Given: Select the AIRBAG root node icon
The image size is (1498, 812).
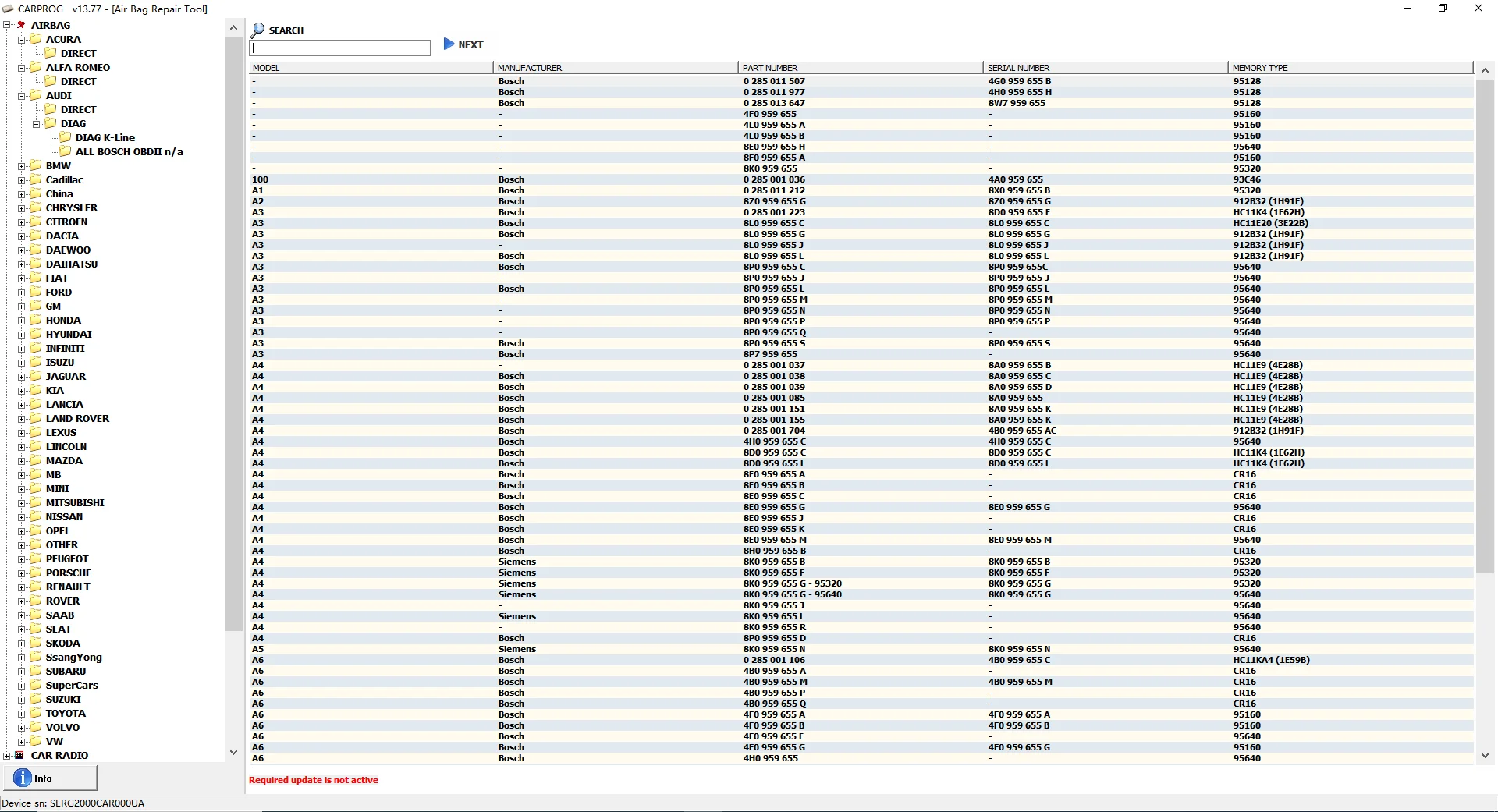Looking at the screenshot, I should (21, 25).
